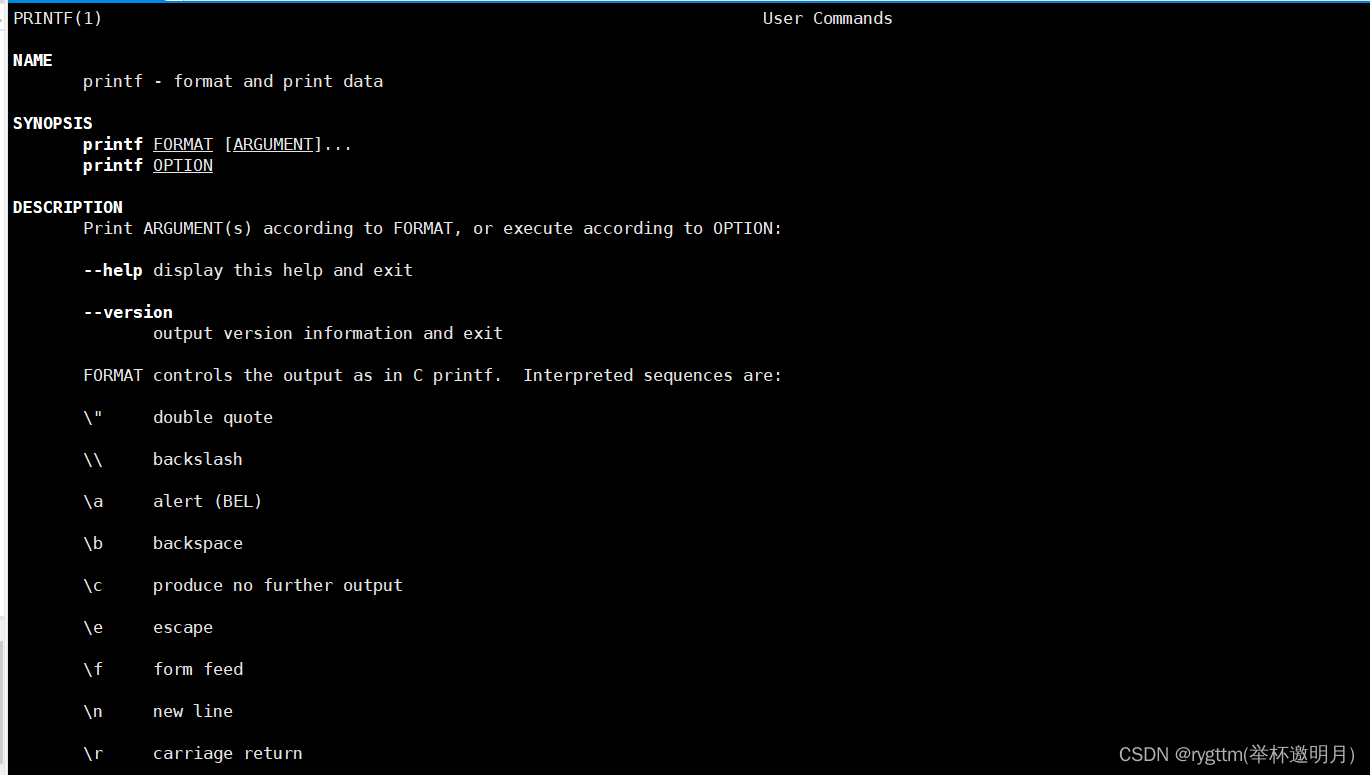Click the 'Print ARGUMENT(s) according to FORMAT' line
This screenshot has height=775, width=1370.
tap(433, 228)
